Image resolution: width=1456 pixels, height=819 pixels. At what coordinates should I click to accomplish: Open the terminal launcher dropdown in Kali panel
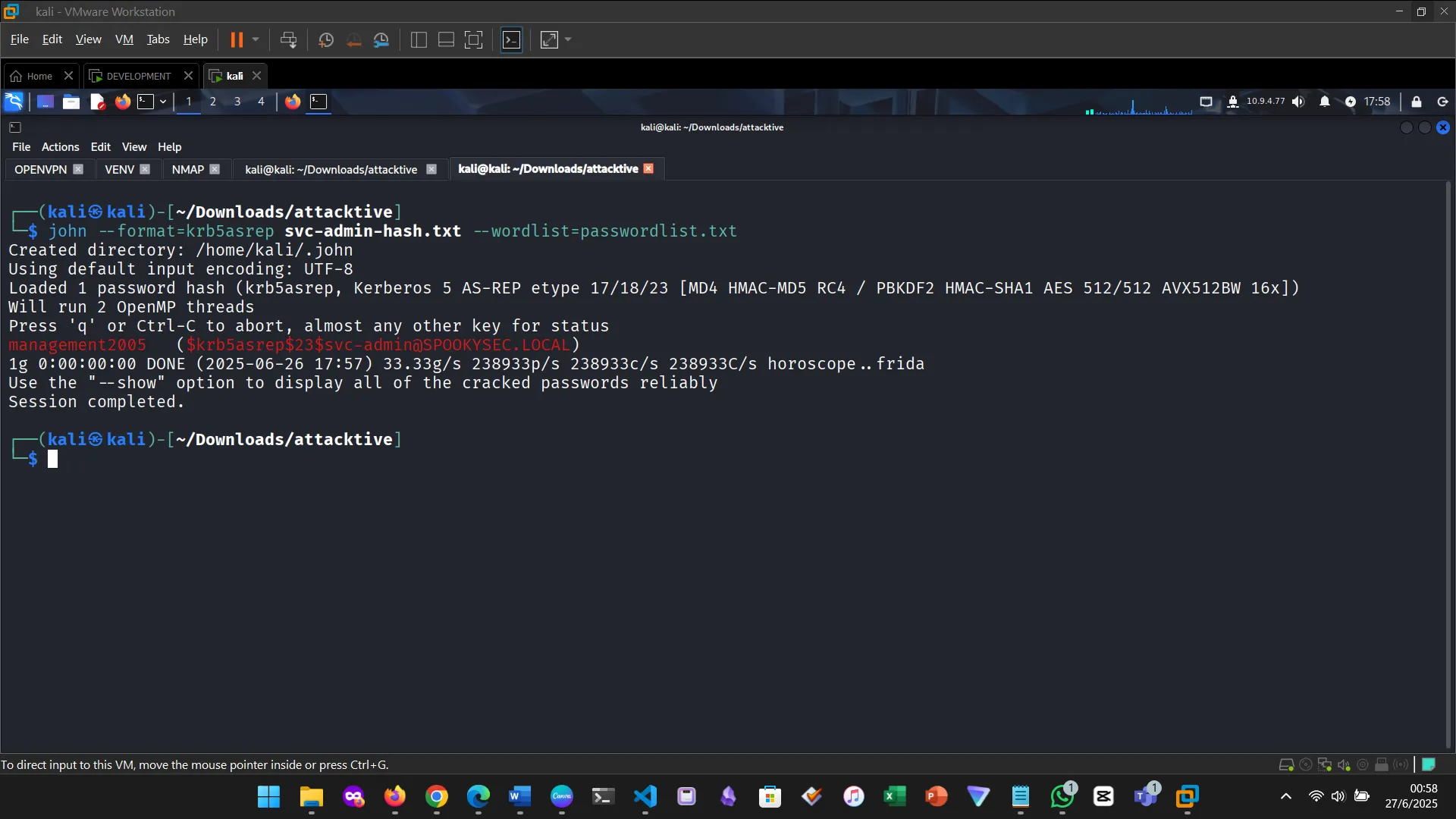[162, 102]
